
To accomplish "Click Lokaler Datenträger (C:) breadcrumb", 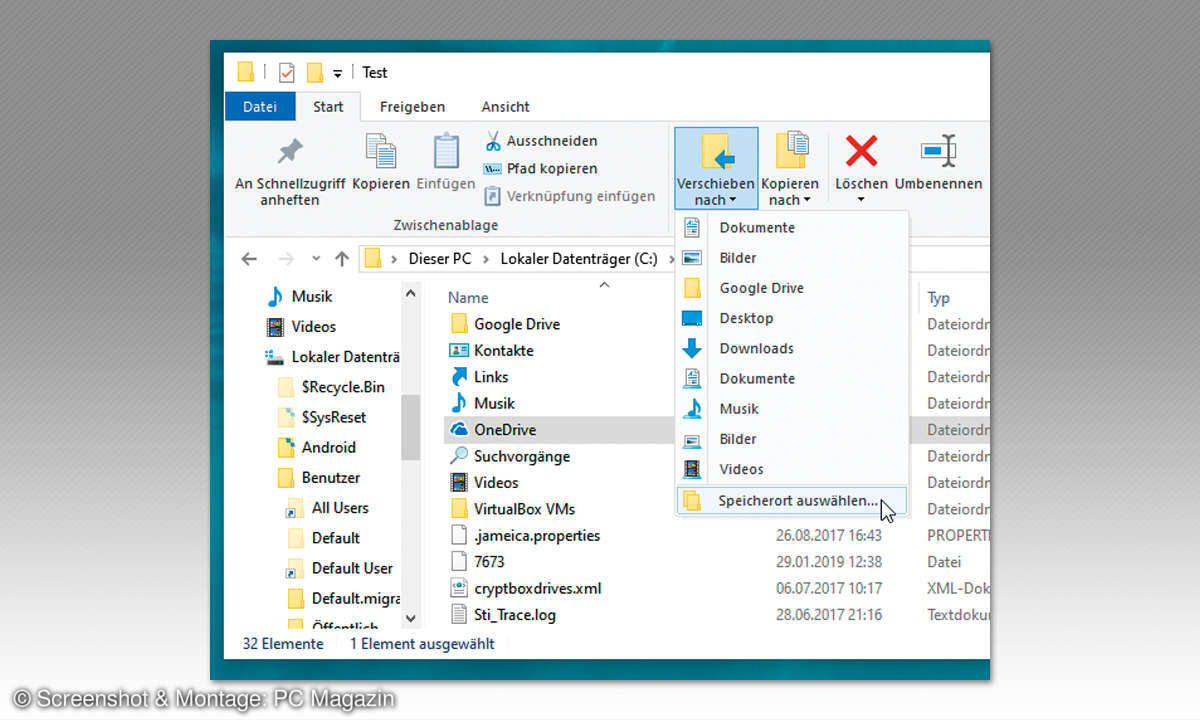I will coord(579,259).
